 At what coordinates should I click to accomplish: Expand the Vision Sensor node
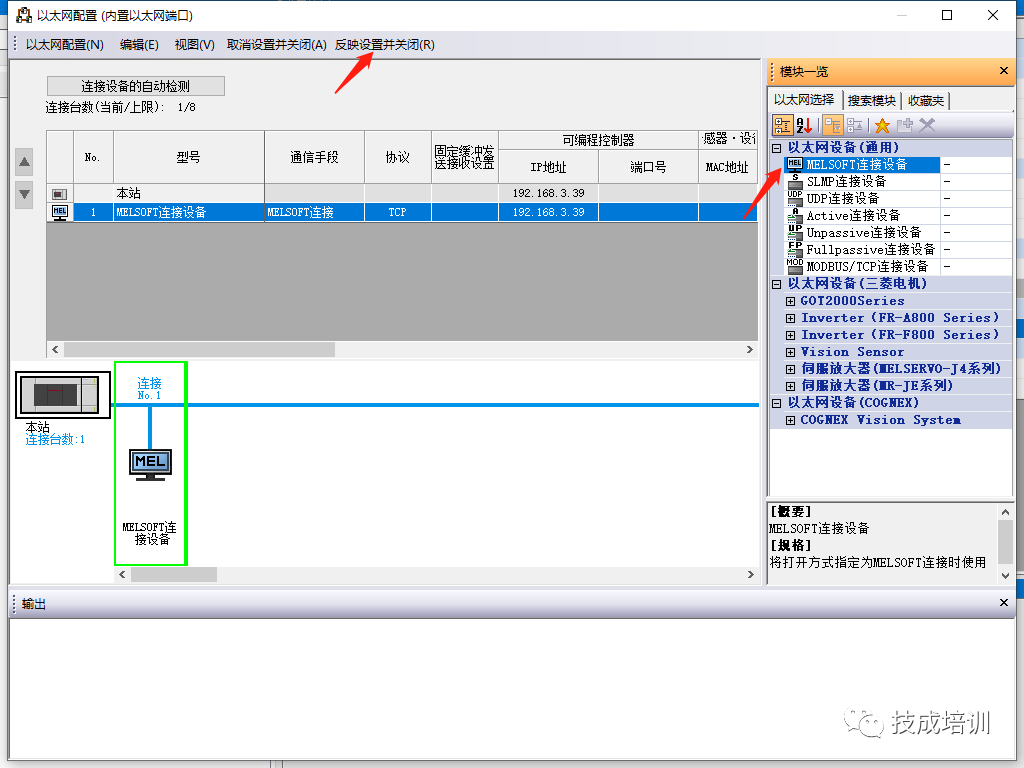point(790,352)
